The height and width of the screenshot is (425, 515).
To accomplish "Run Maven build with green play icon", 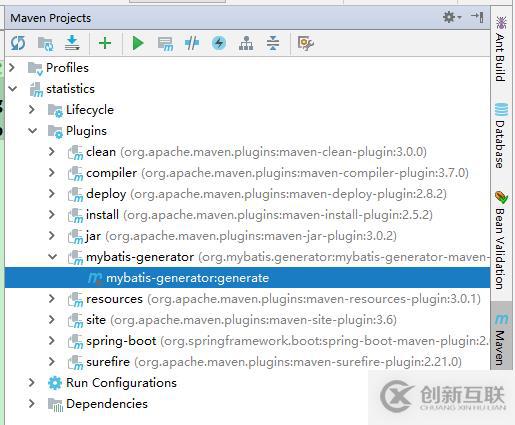I will (x=138, y=43).
